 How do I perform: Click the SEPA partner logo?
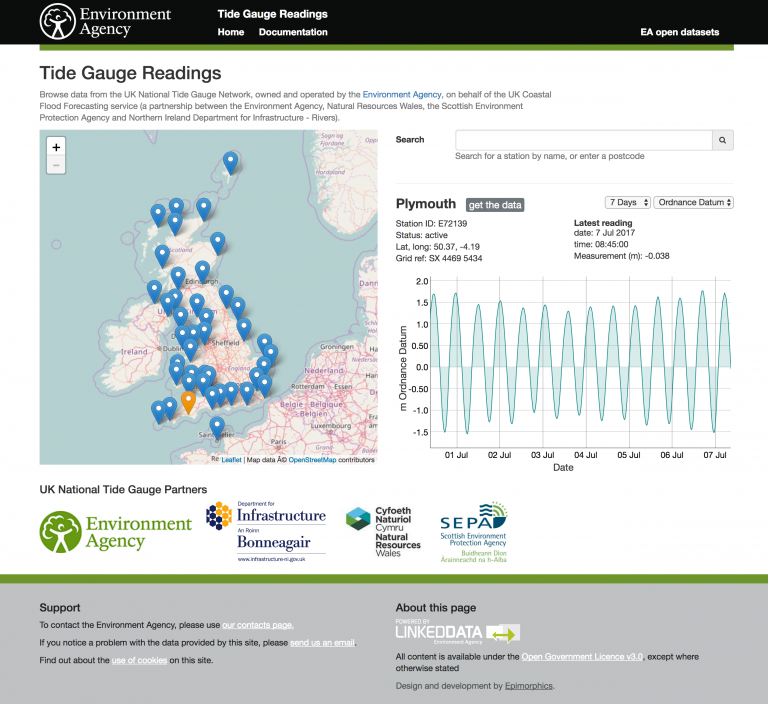click(x=473, y=533)
